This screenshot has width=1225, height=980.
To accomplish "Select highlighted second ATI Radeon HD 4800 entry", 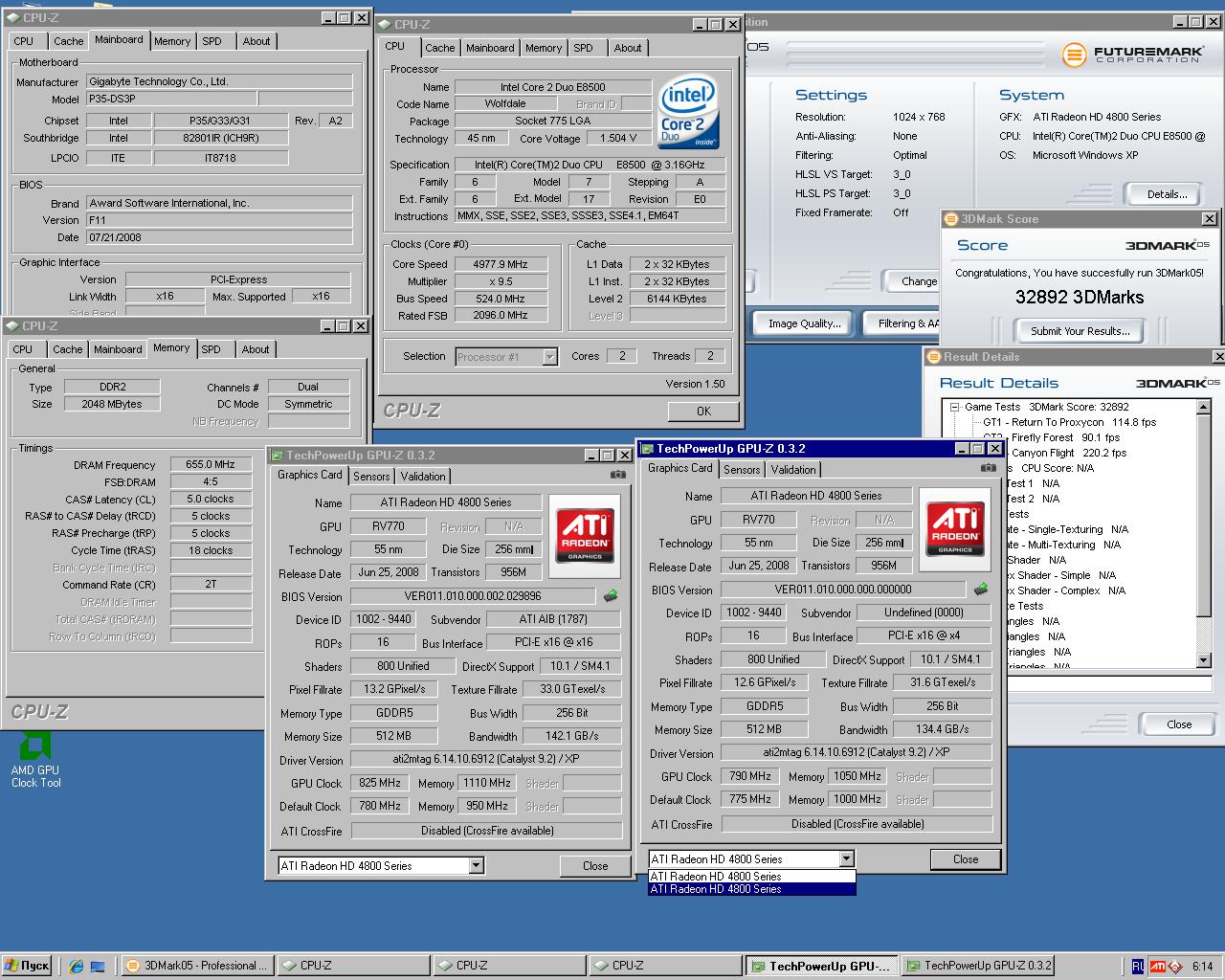I will pyautogui.click(x=751, y=889).
